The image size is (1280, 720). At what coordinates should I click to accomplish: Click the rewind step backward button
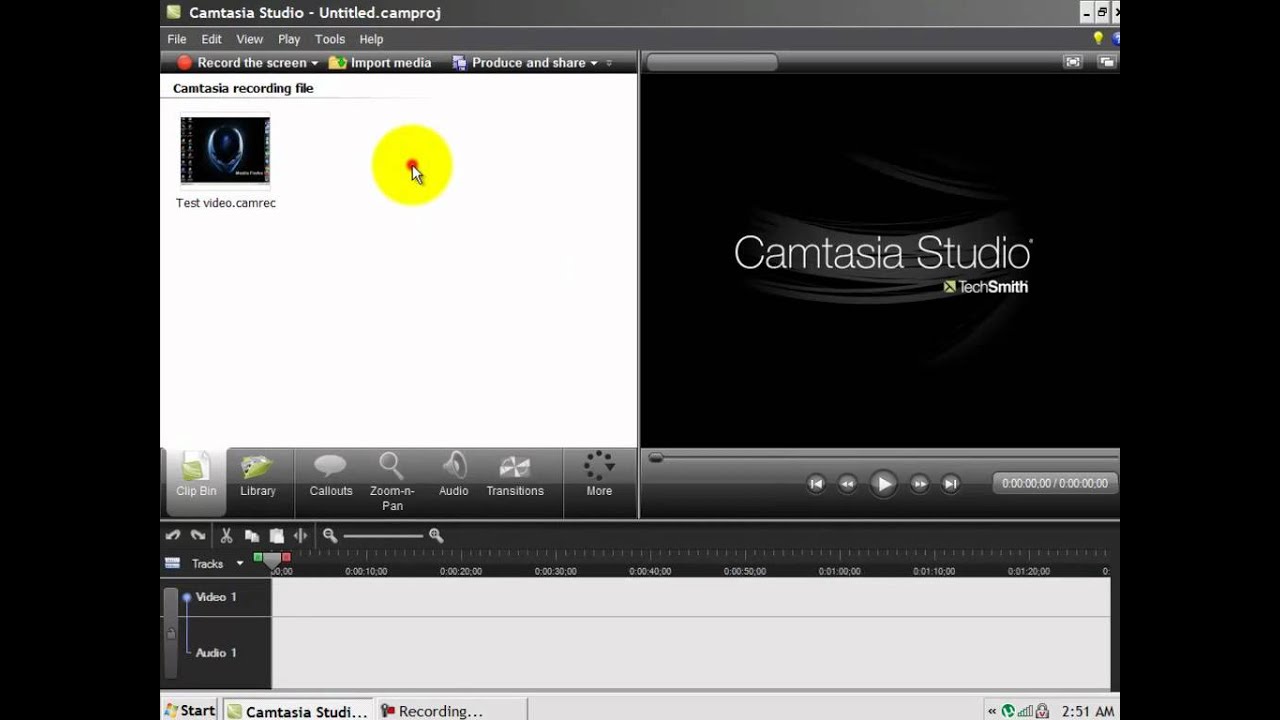point(847,484)
